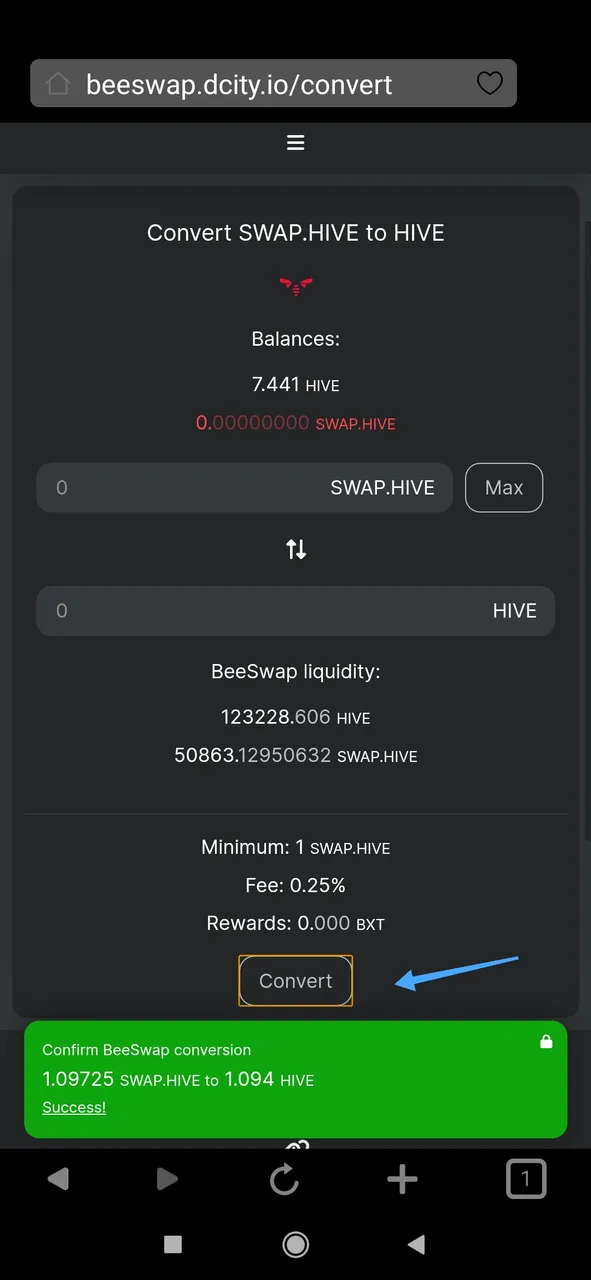This screenshot has height=1280, width=591.
Task: Tap the Android recent apps square
Action: coord(173,1244)
